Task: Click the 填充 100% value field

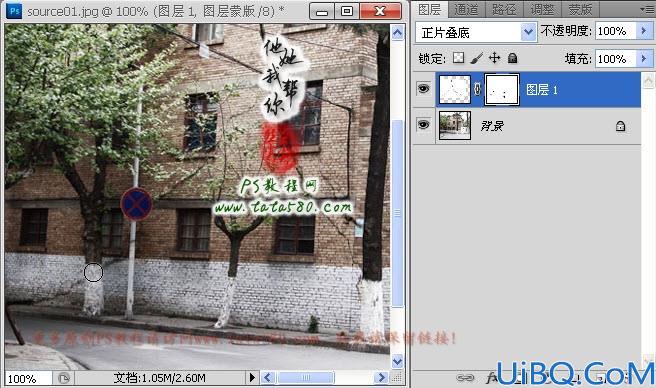Action: click(x=616, y=58)
